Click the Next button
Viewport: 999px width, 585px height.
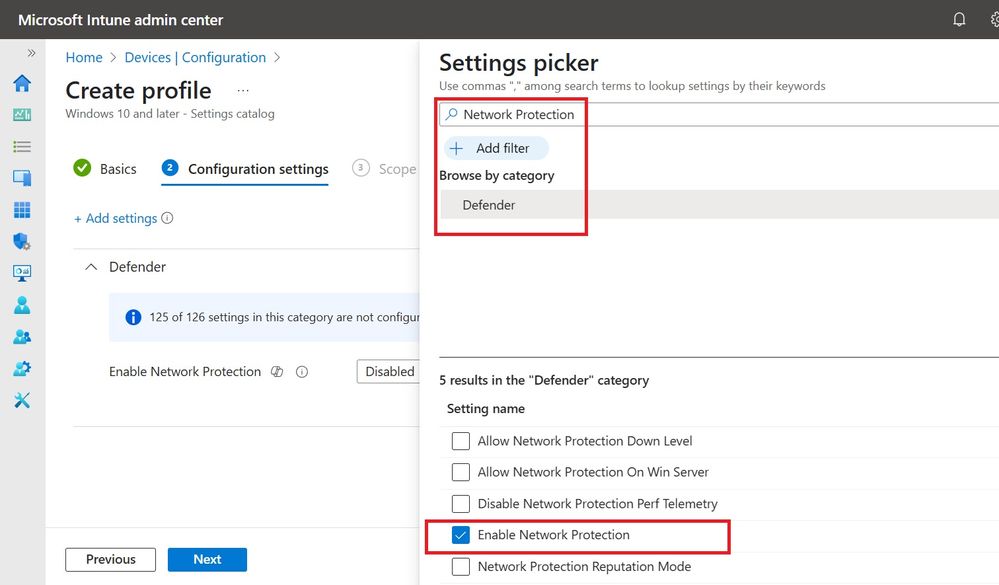coord(207,560)
